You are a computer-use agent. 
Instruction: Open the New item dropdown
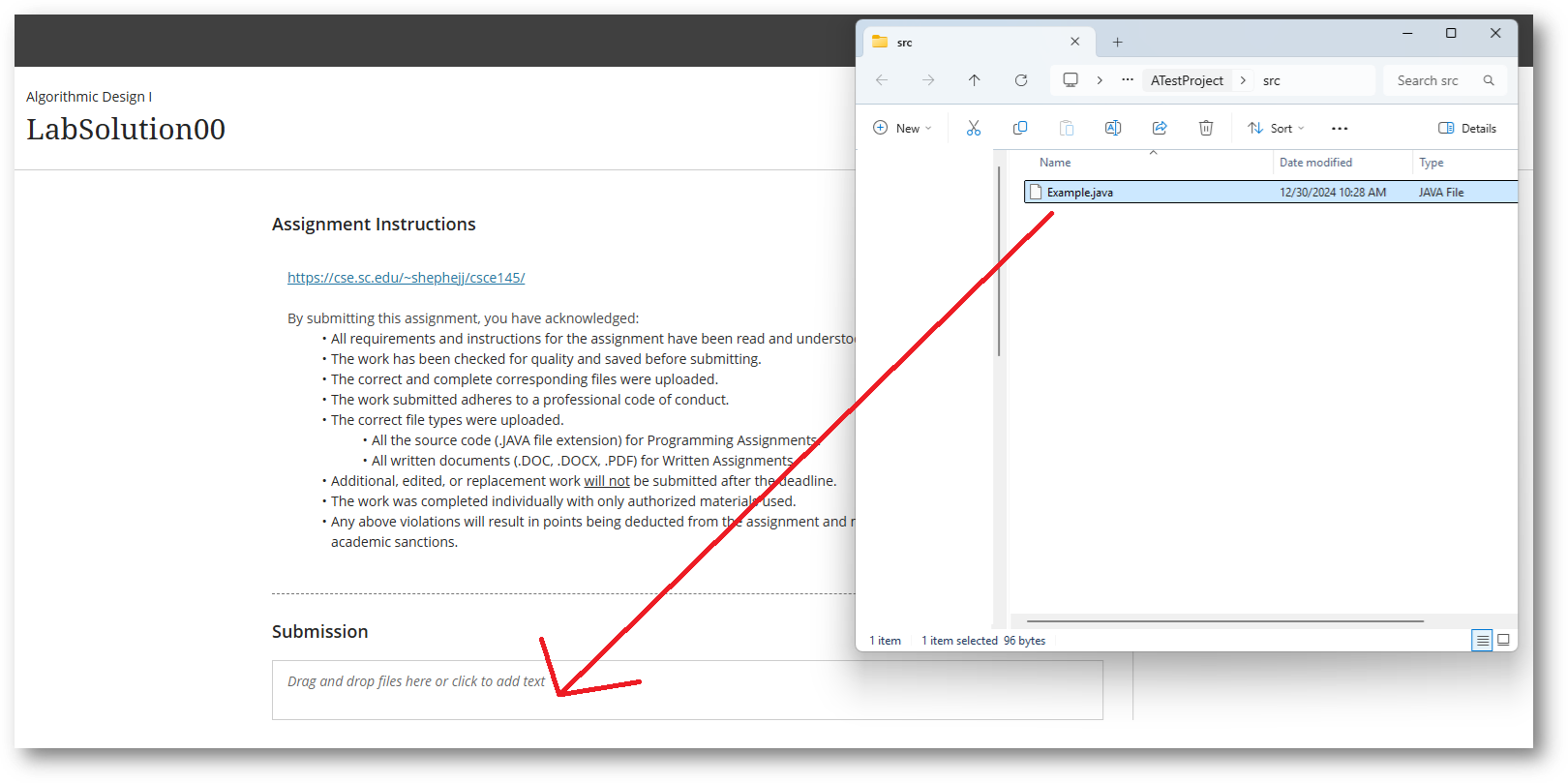click(x=901, y=128)
